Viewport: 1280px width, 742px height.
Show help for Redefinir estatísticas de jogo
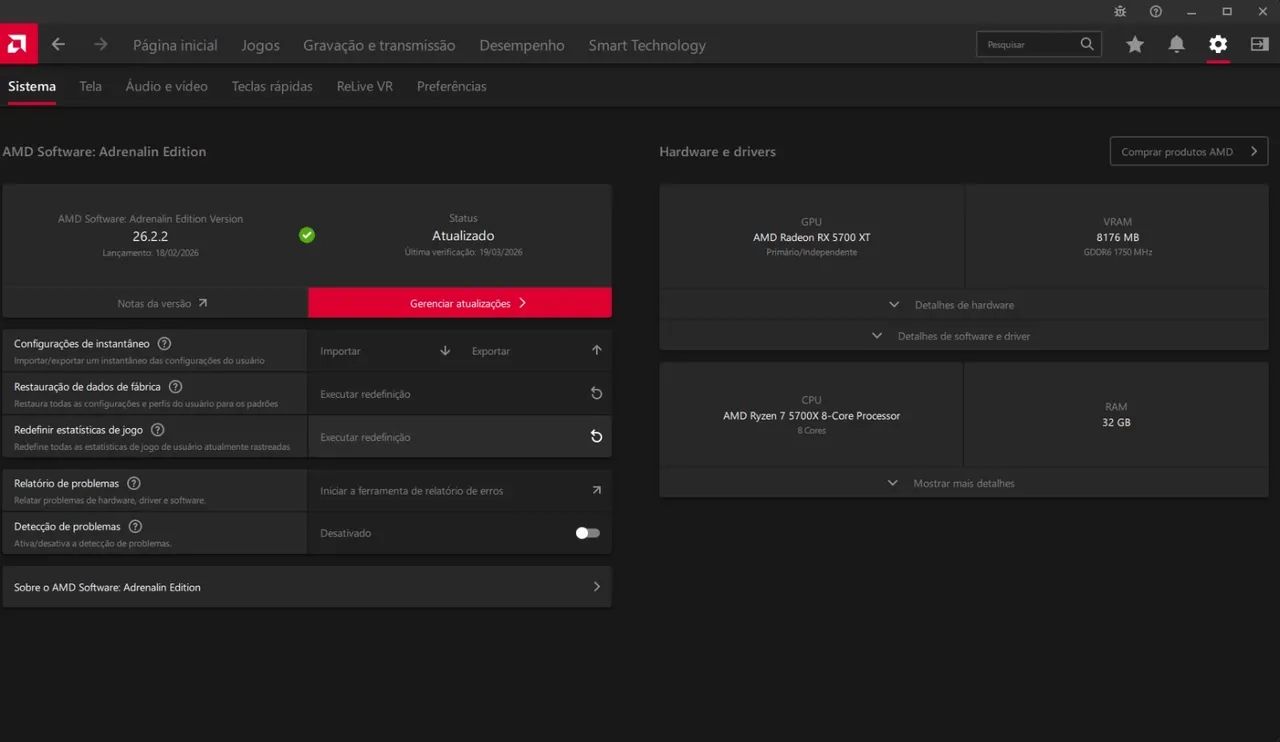(x=157, y=430)
